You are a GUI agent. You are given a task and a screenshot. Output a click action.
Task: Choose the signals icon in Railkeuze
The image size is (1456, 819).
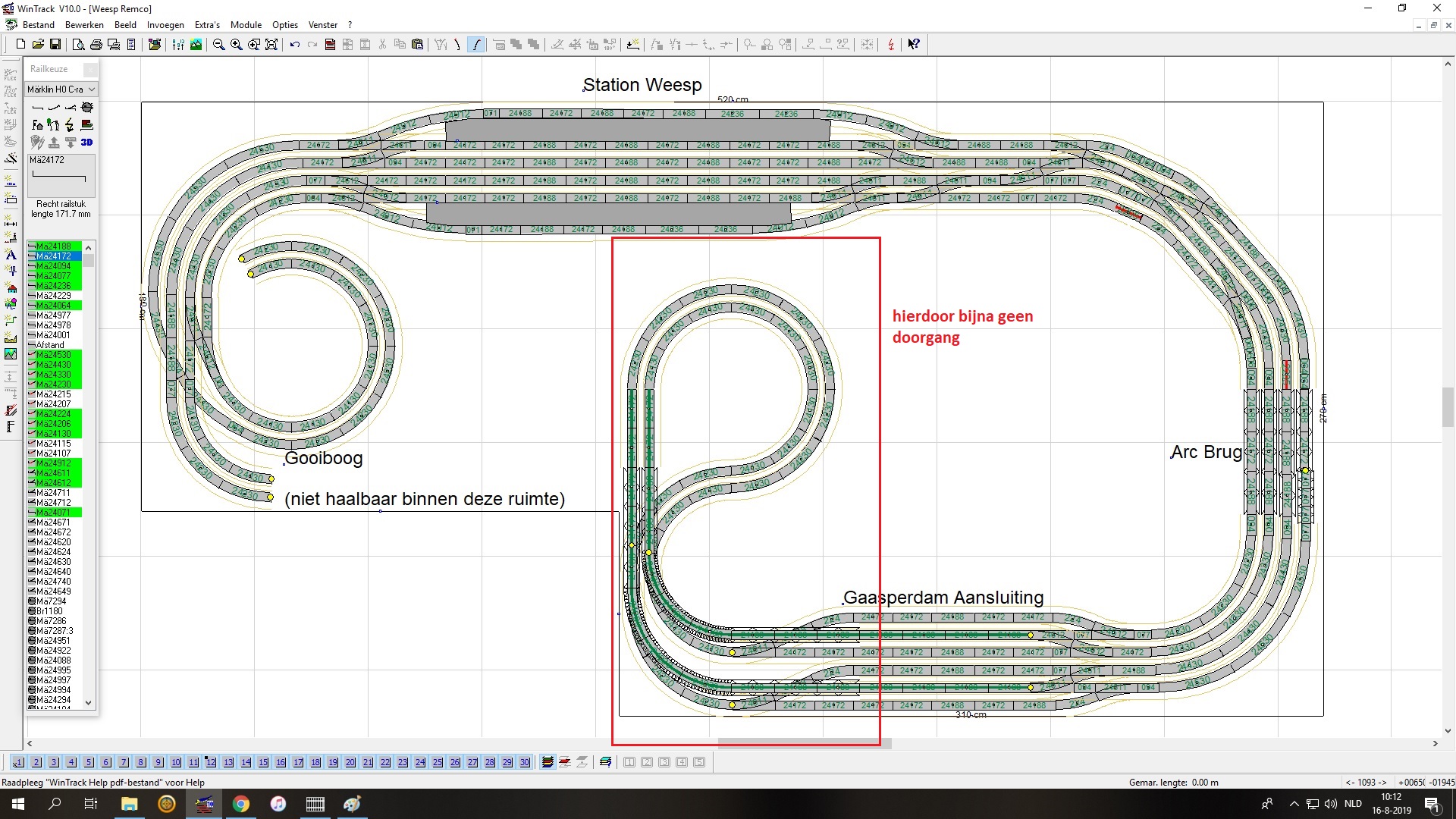(x=53, y=124)
